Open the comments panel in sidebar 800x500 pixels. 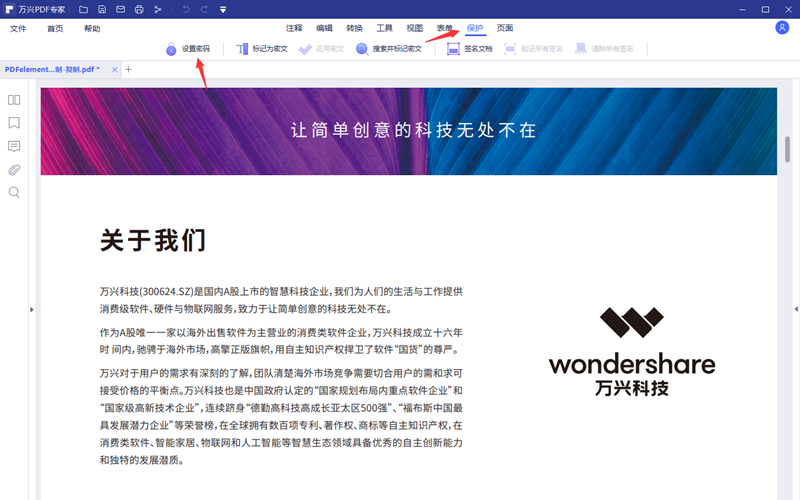14,146
